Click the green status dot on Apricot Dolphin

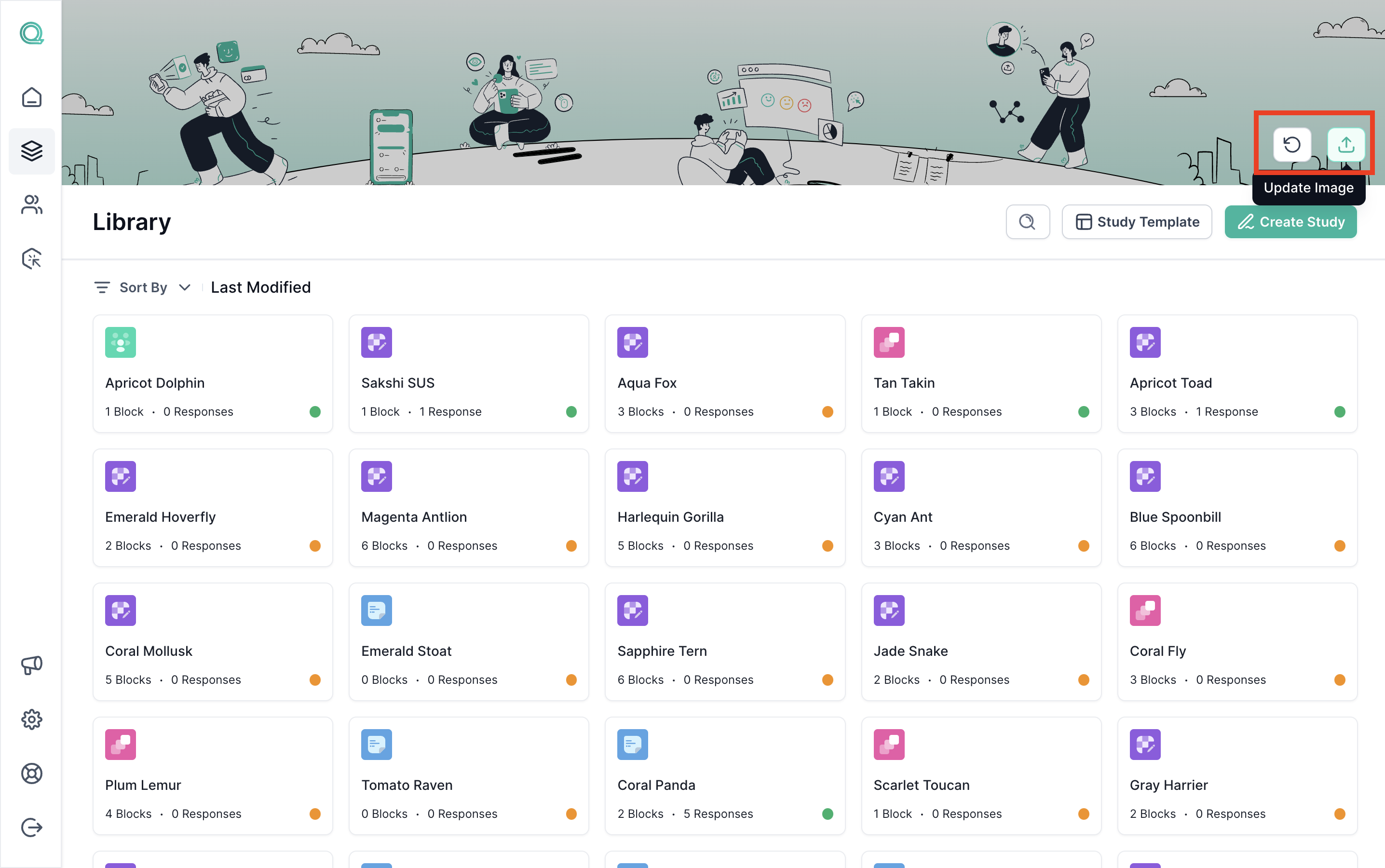315,412
